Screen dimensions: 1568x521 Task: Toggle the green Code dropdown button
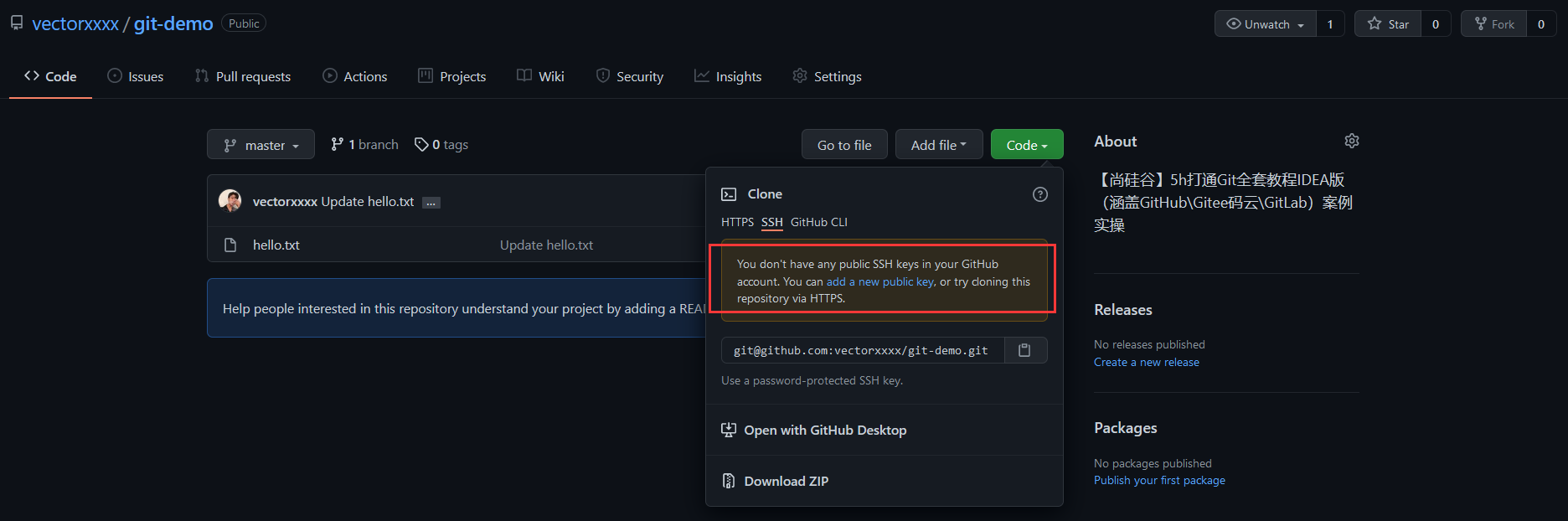tap(1027, 144)
